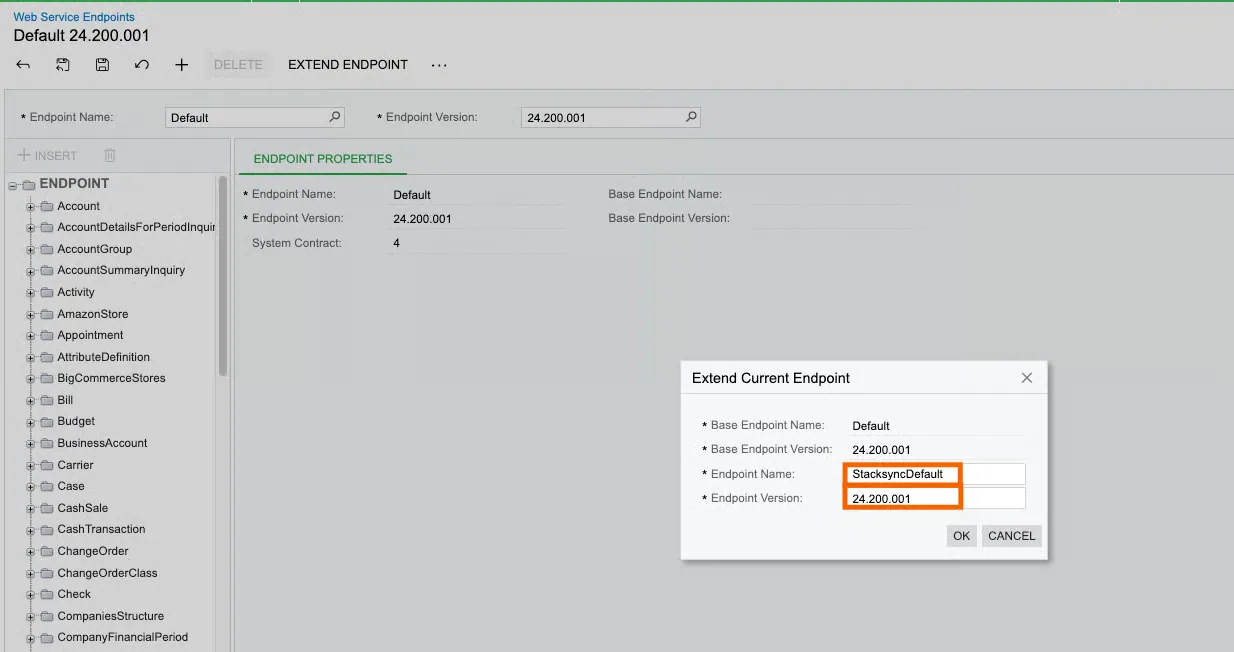The height and width of the screenshot is (652, 1234).
Task: Click the Bill folder icon
Action: 46,400
